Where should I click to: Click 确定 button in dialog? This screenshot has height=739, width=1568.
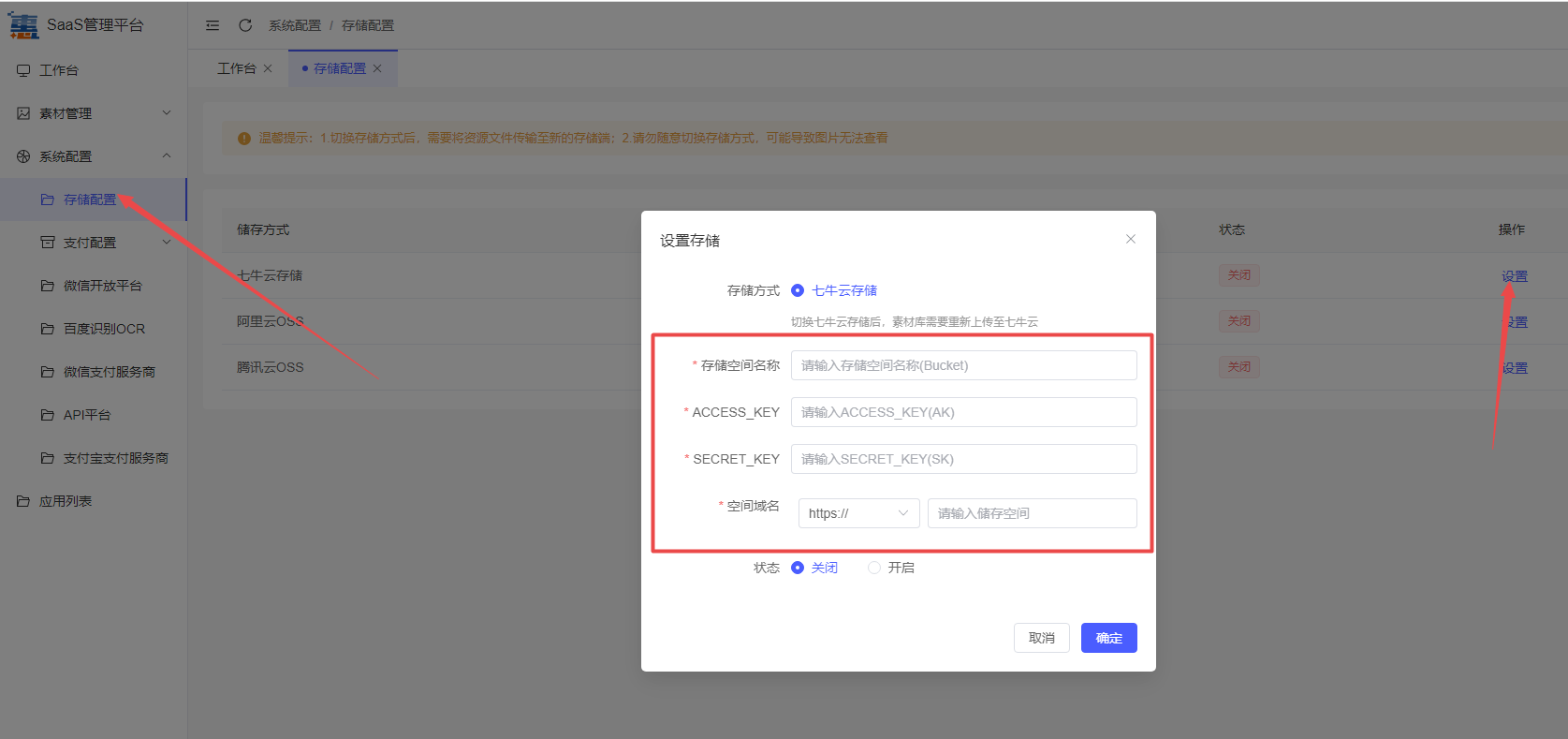[1109, 638]
